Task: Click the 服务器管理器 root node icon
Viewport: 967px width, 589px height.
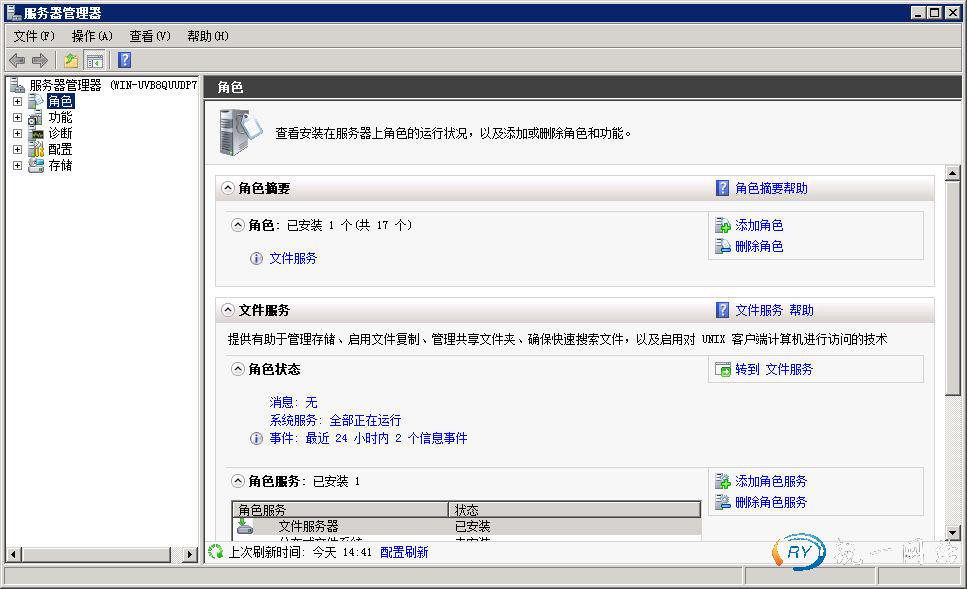Action: click(x=16, y=84)
